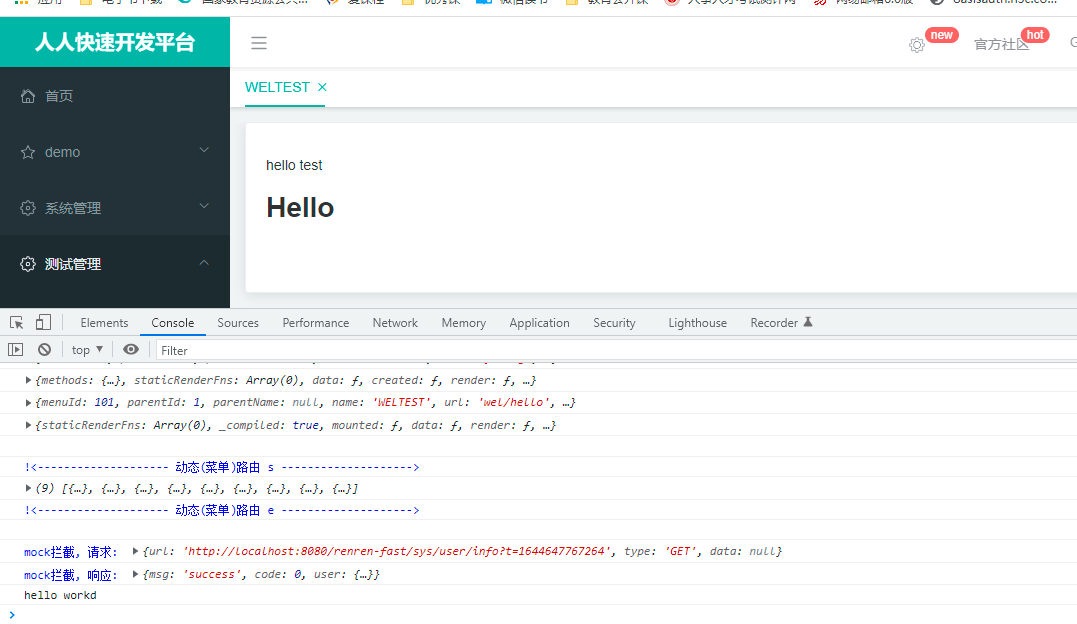The image size is (1077, 624).
Task: Focus the console Filter input field
Action: point(616,350)
